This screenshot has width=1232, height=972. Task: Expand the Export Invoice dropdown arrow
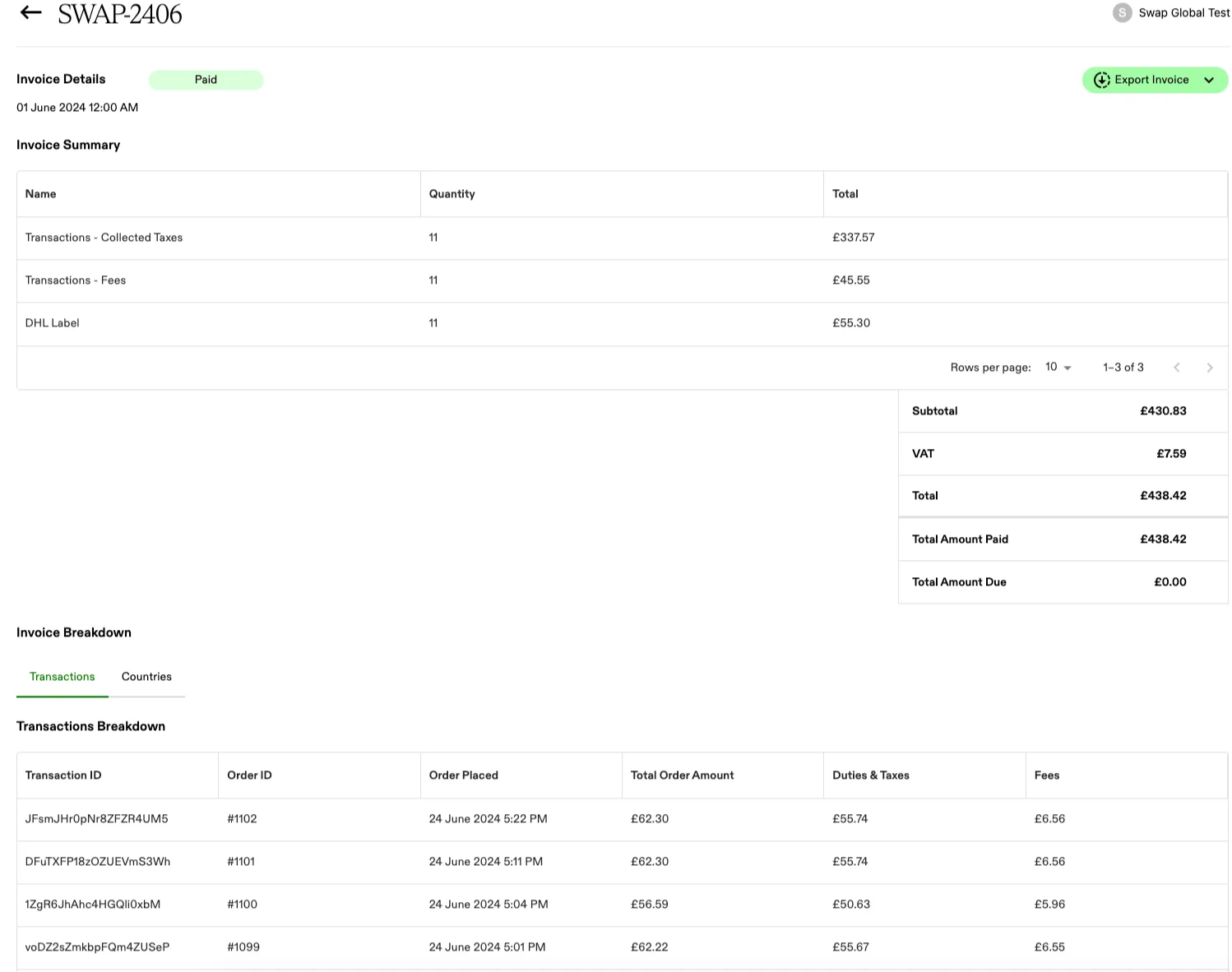click(1209, 80)
